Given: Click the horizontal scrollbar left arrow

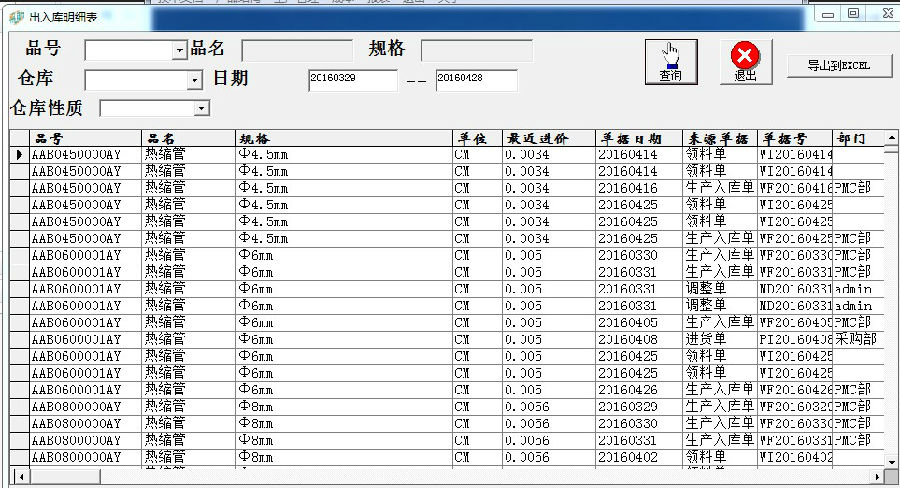Looking at the screenshot, I should 16,474.
